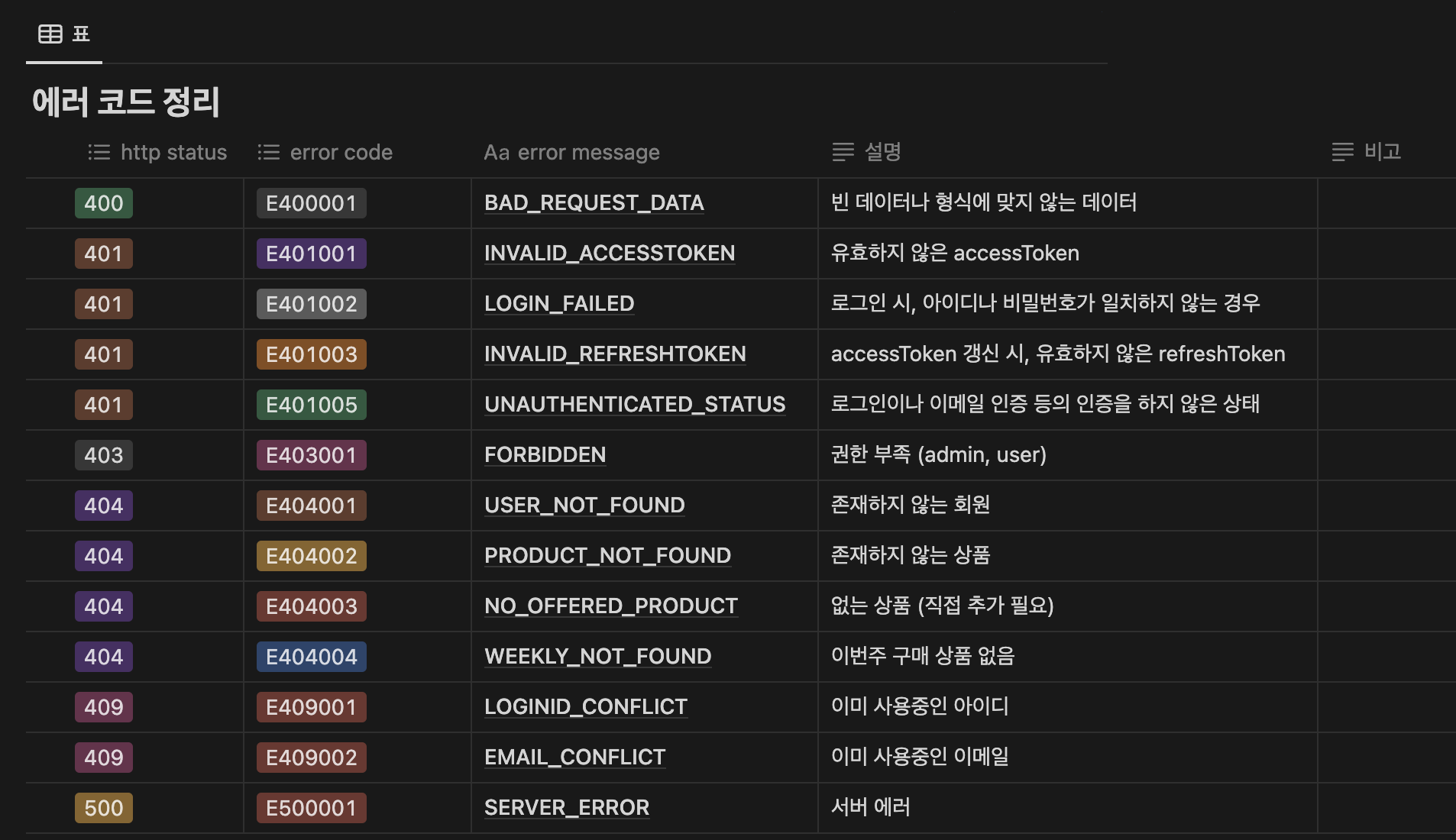Click the 존재하지 않는 회원 description cell
The width and height of the screenshot is (1456, 840).
[x=1067, y=506]
